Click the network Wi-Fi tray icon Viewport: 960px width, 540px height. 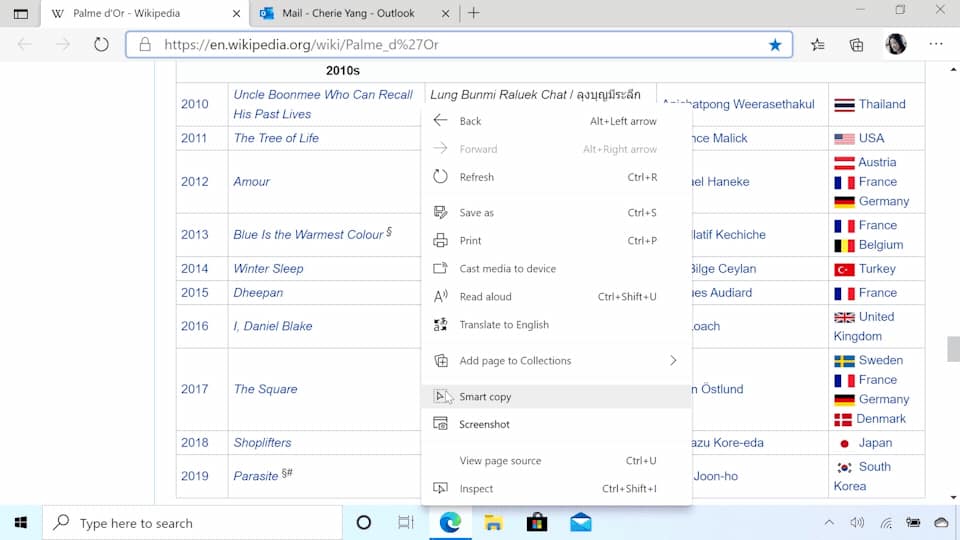point(886,523)
